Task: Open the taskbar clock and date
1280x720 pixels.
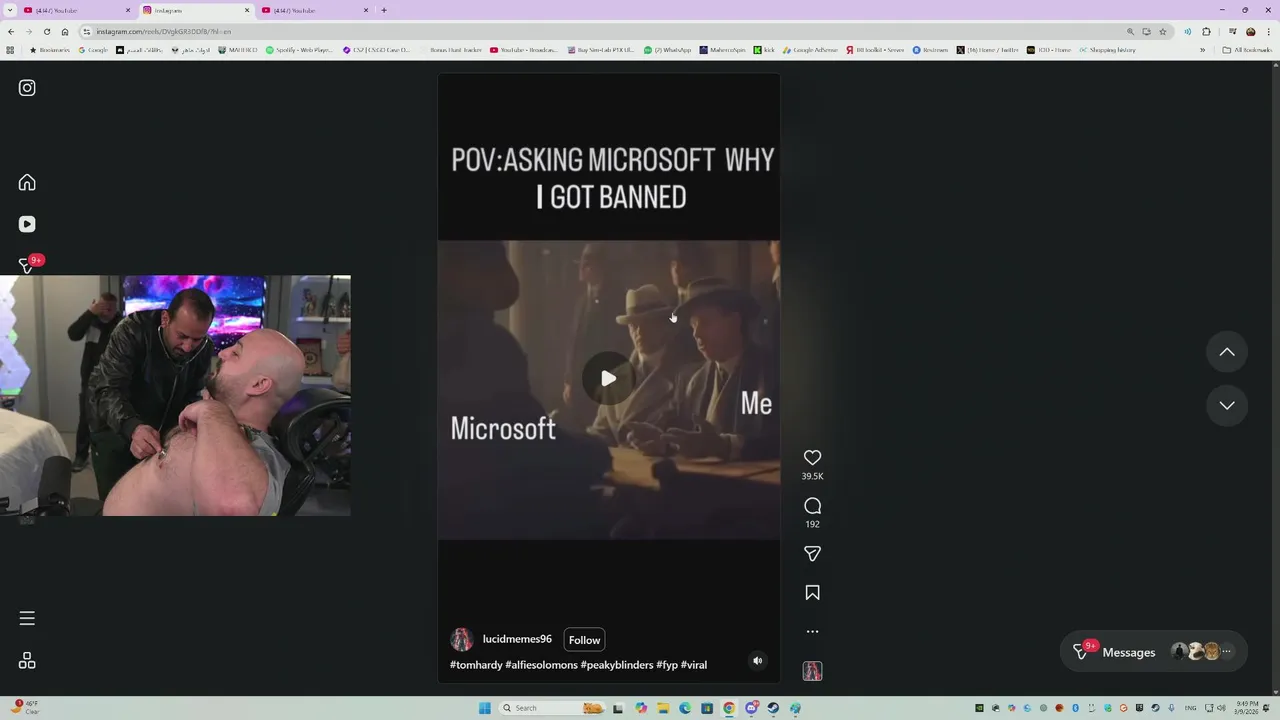Action: coord(1246,708)
